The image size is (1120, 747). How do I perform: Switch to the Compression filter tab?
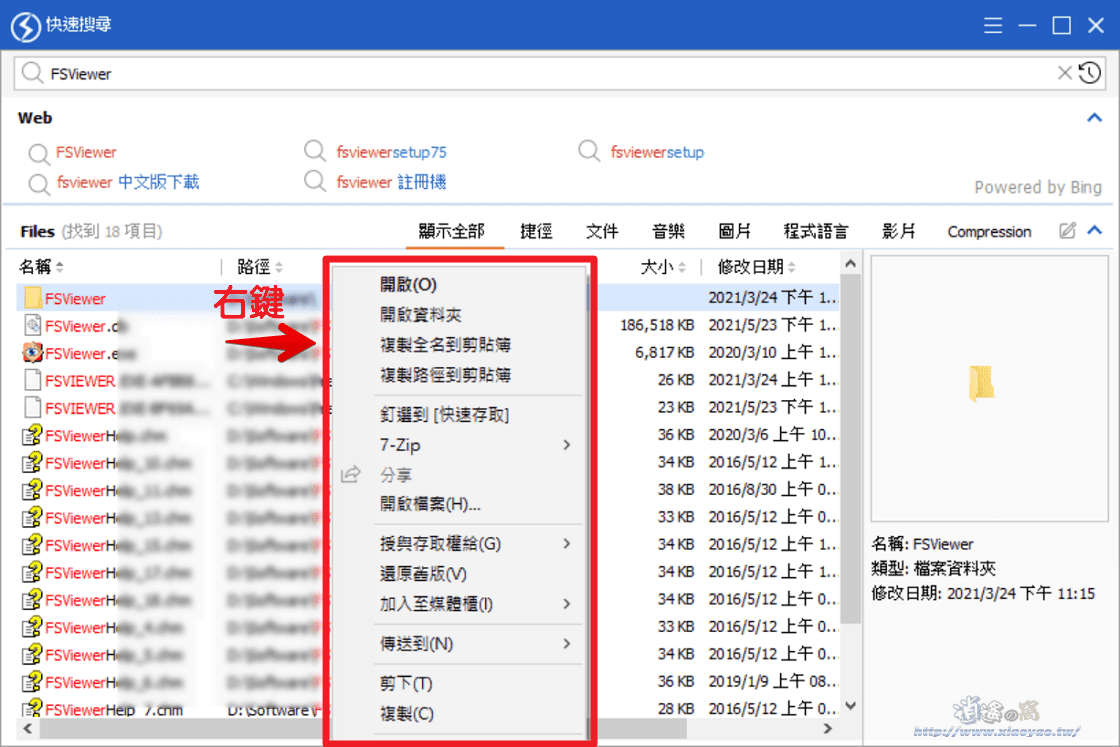click(988, 230)
